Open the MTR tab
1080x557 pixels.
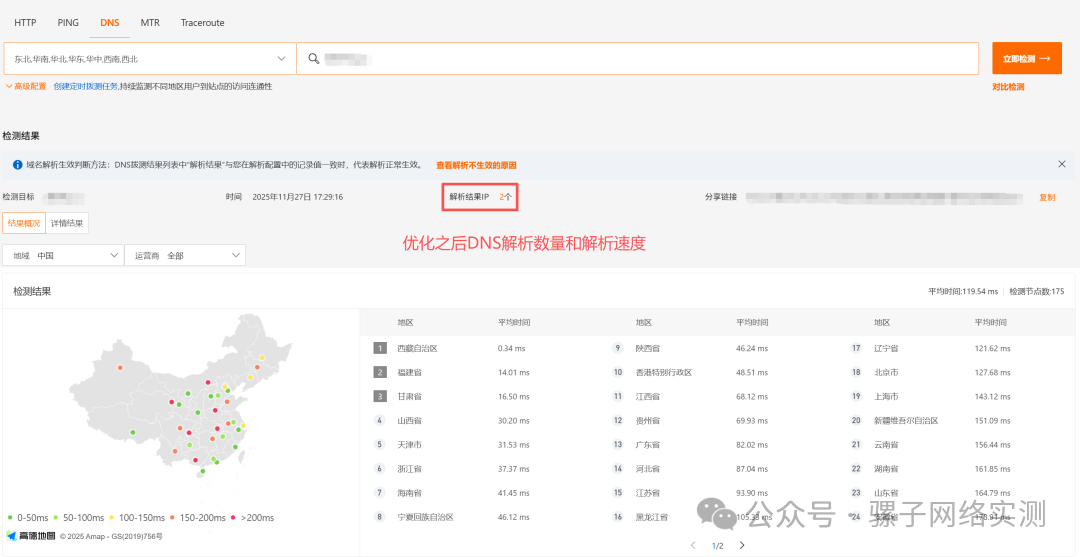tap(150, 23)
